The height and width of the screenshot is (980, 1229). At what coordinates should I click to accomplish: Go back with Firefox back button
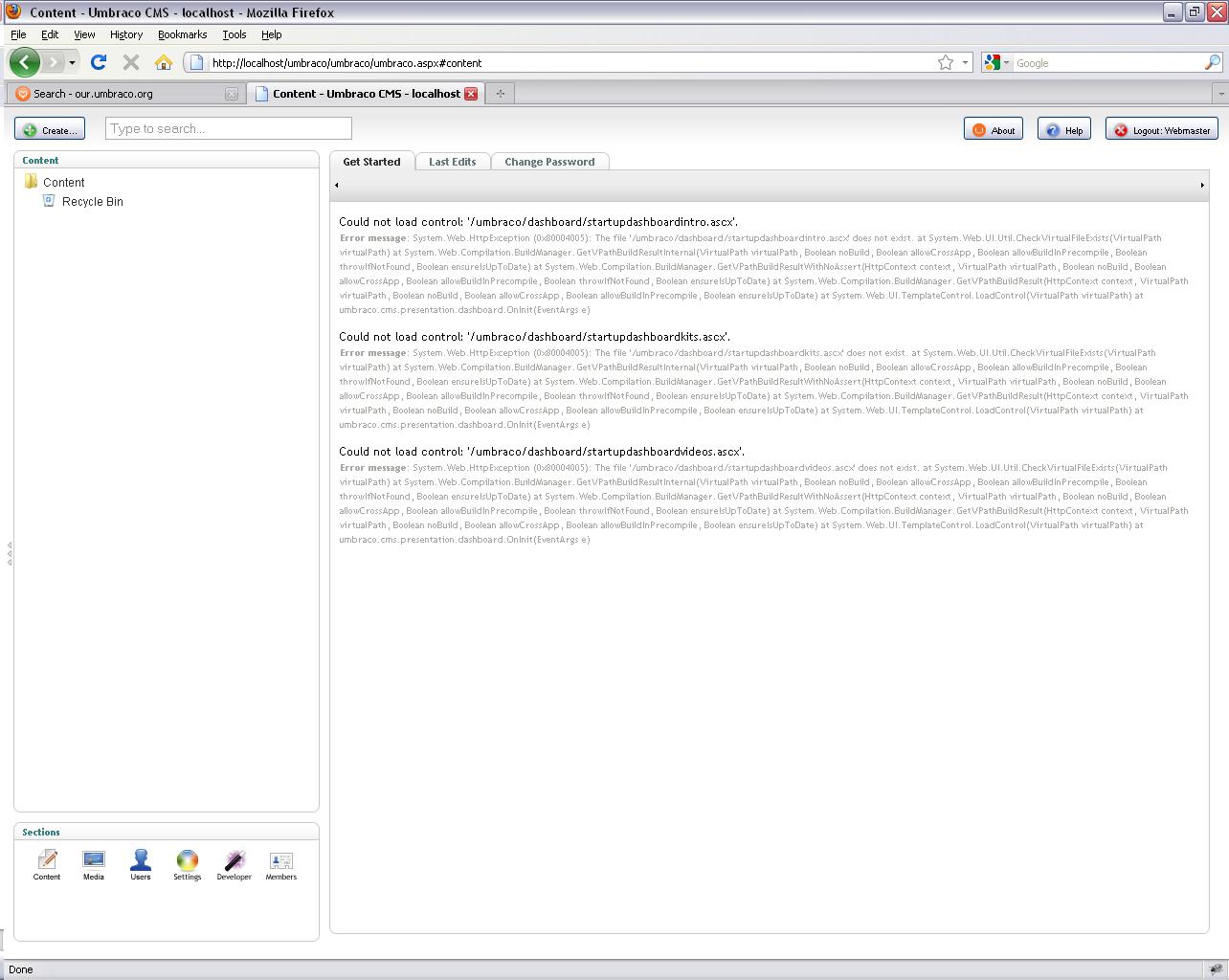point(25,62)
